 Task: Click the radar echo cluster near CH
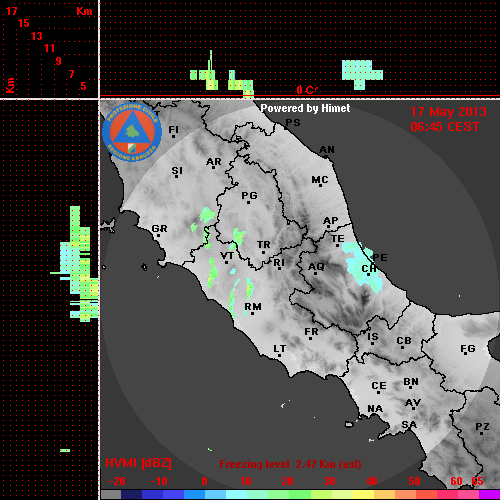tap(363, 267)
